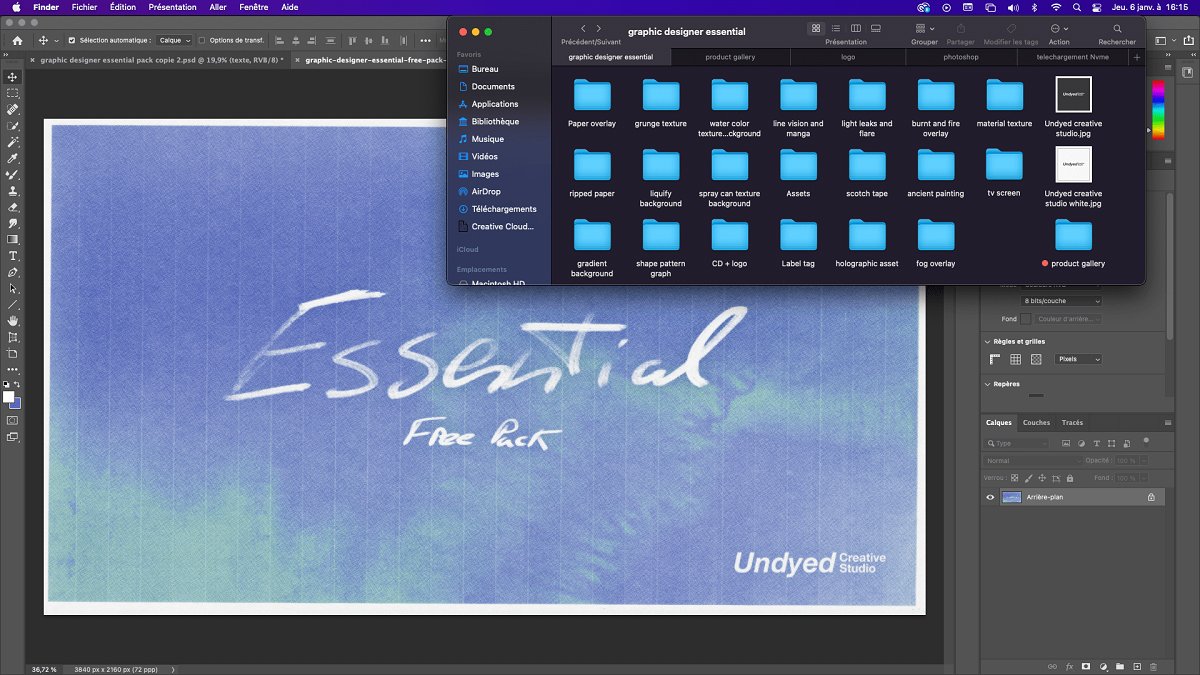The height and width of the screenshot is (675, 1200).
Task: Open the product gallery Finder tab
Action: point(730,57)
